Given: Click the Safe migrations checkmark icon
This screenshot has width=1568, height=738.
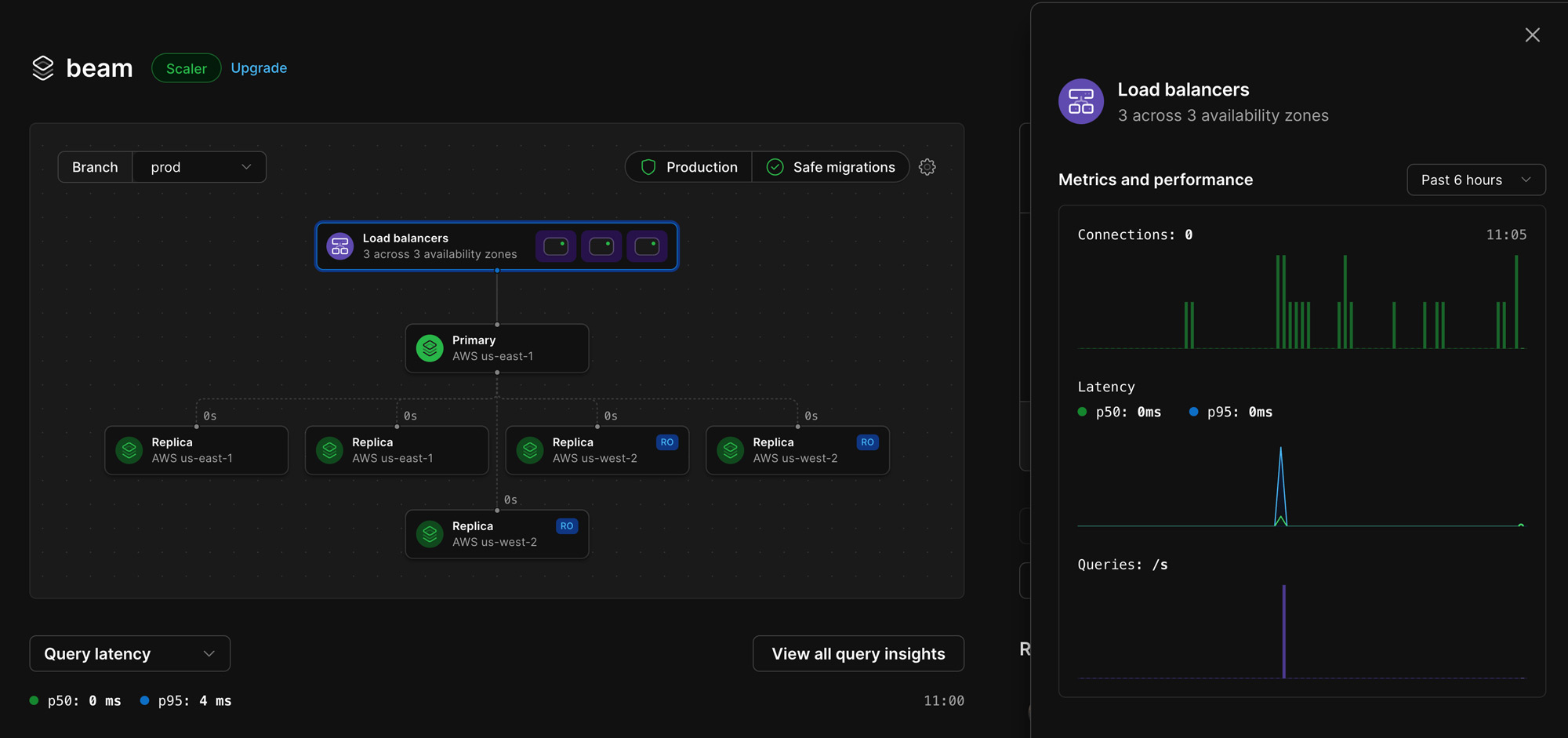Looking at the screenshot, I should [775, 167].
